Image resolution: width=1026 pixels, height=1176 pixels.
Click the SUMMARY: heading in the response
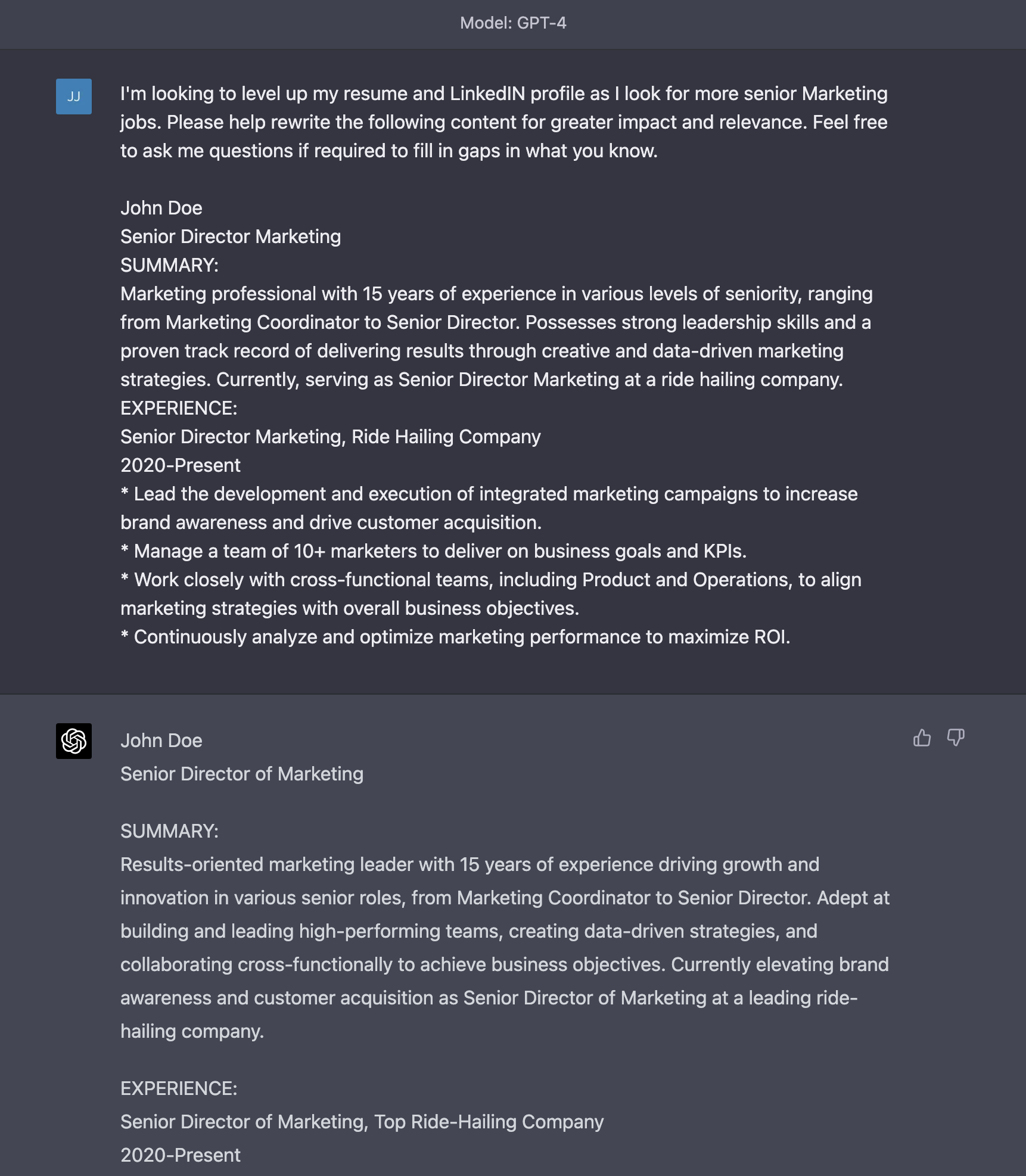[x=170, y=831]
